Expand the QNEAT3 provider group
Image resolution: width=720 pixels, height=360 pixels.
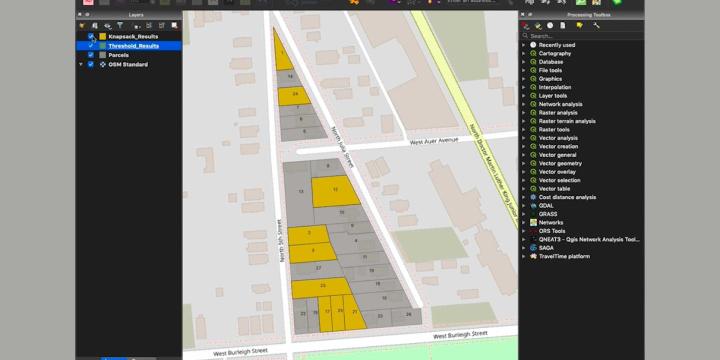click(523, 239)
